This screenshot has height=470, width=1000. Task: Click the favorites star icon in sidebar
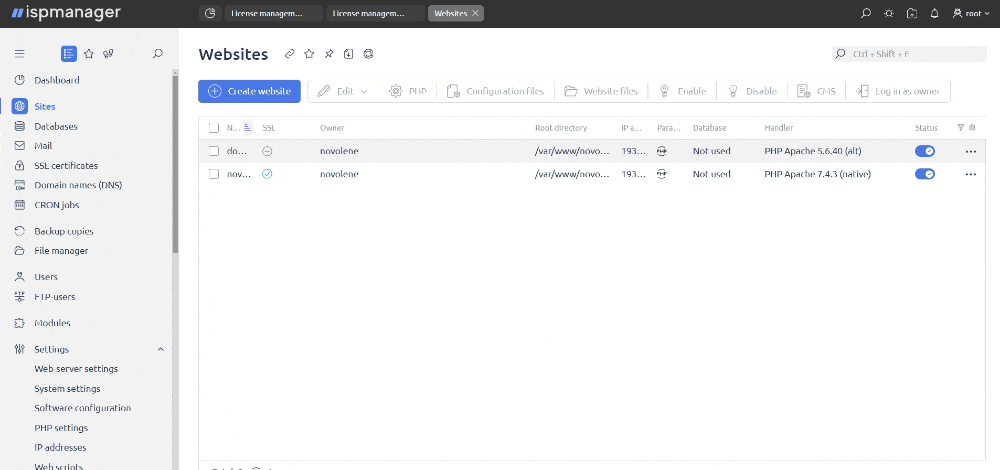[x=89, y=54]
